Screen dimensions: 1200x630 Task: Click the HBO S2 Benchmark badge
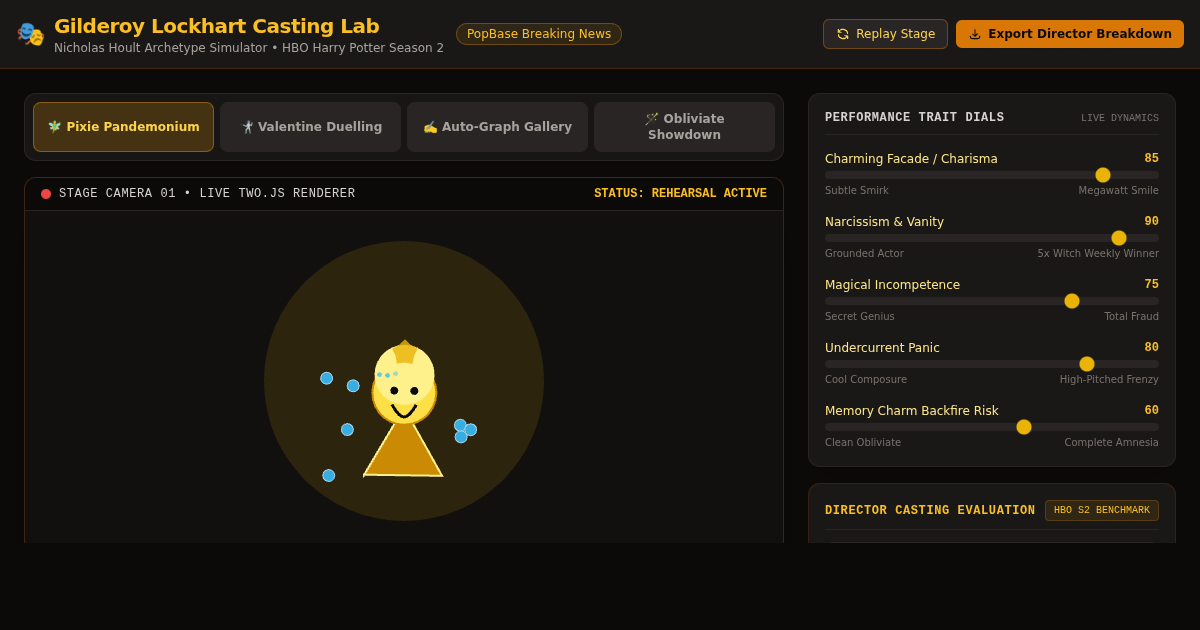tap(1102, 510)
